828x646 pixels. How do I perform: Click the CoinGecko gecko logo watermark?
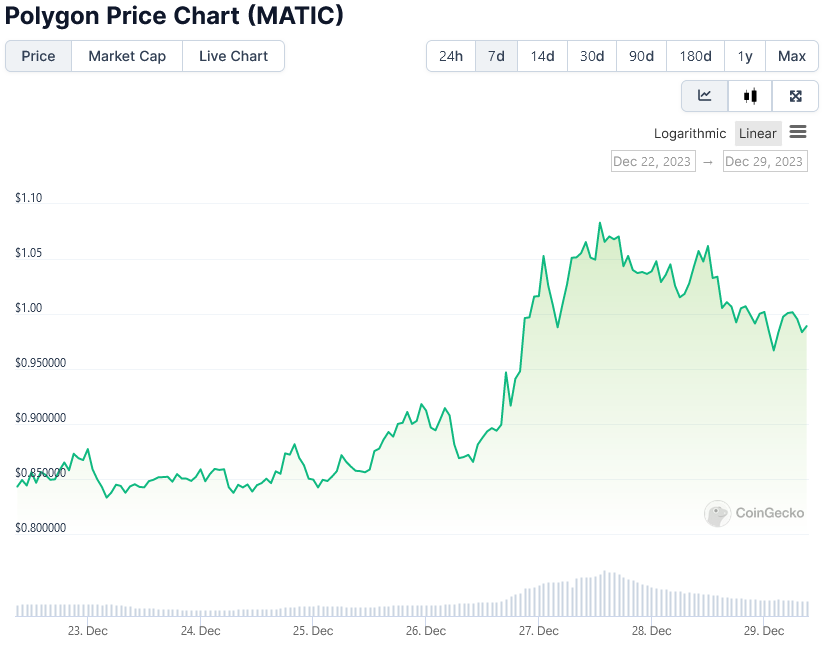(717, 513)
